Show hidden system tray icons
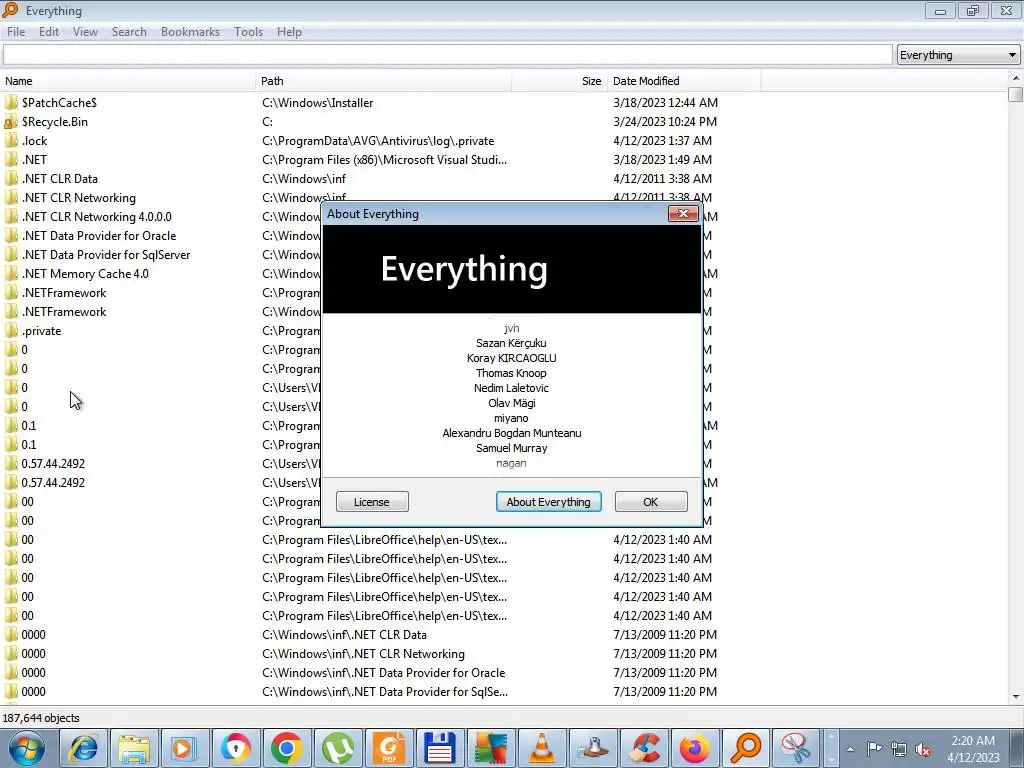1024x768 pixels. [850, 749]
